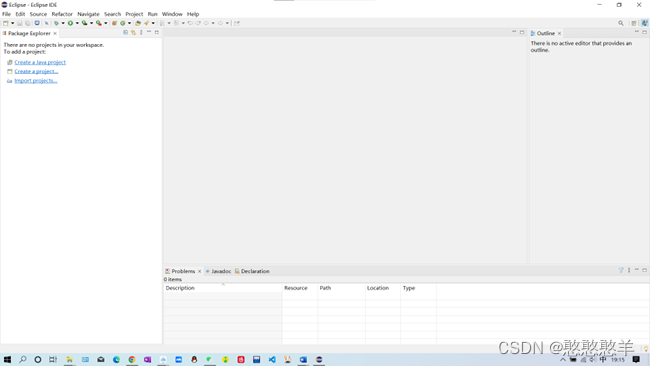Click the Previous Annotation icon
Screen dimensions: 650x366
tap(177, 23)
